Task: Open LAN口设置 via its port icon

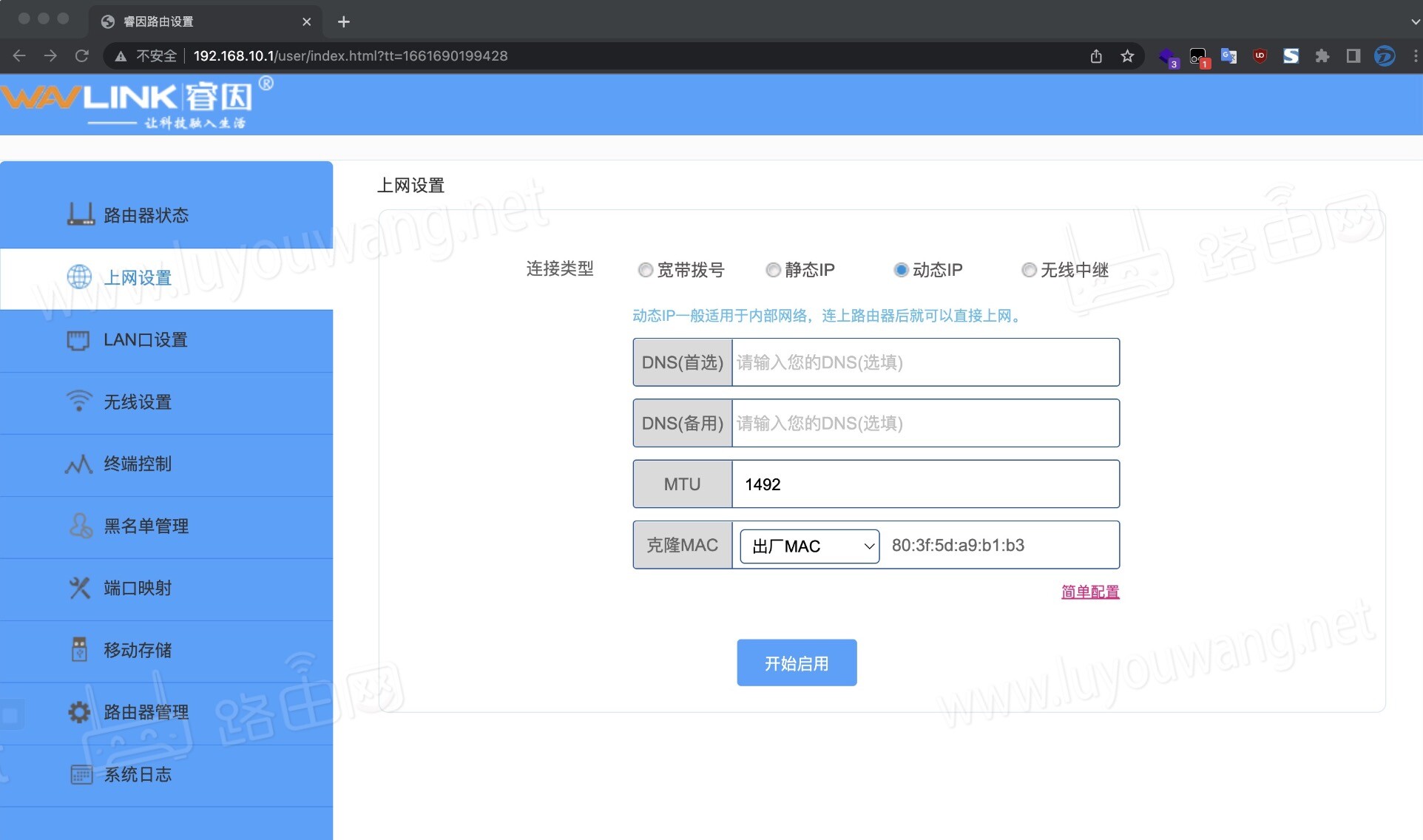Action: tap(79, 340)
